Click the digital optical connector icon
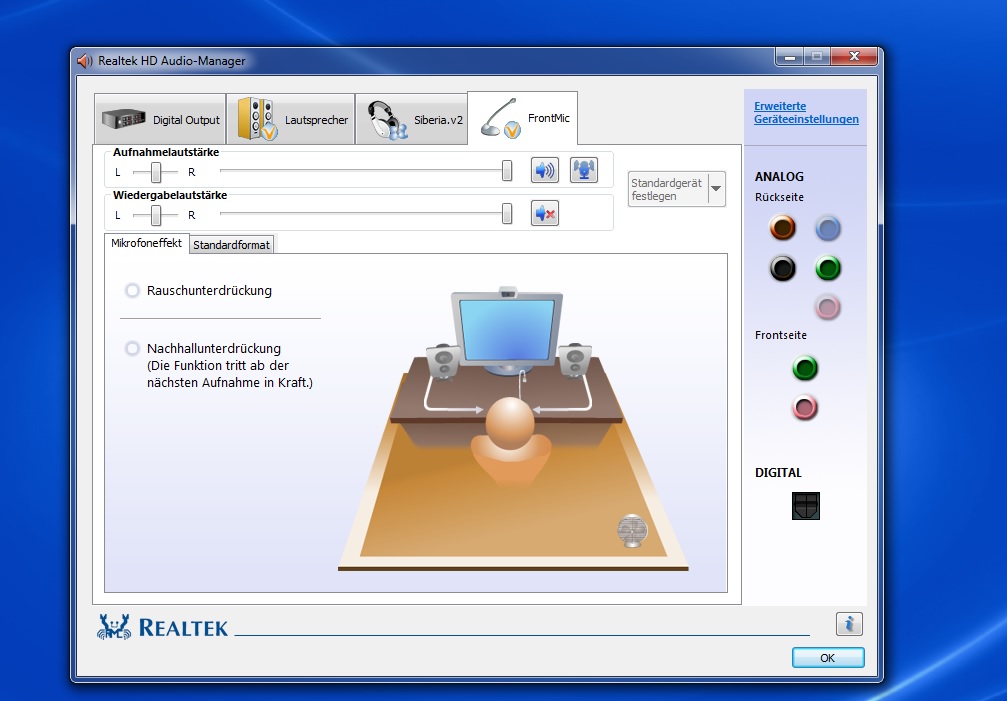Image resolution: width=1007 pixels, height=701 pixels. (806, 506)
